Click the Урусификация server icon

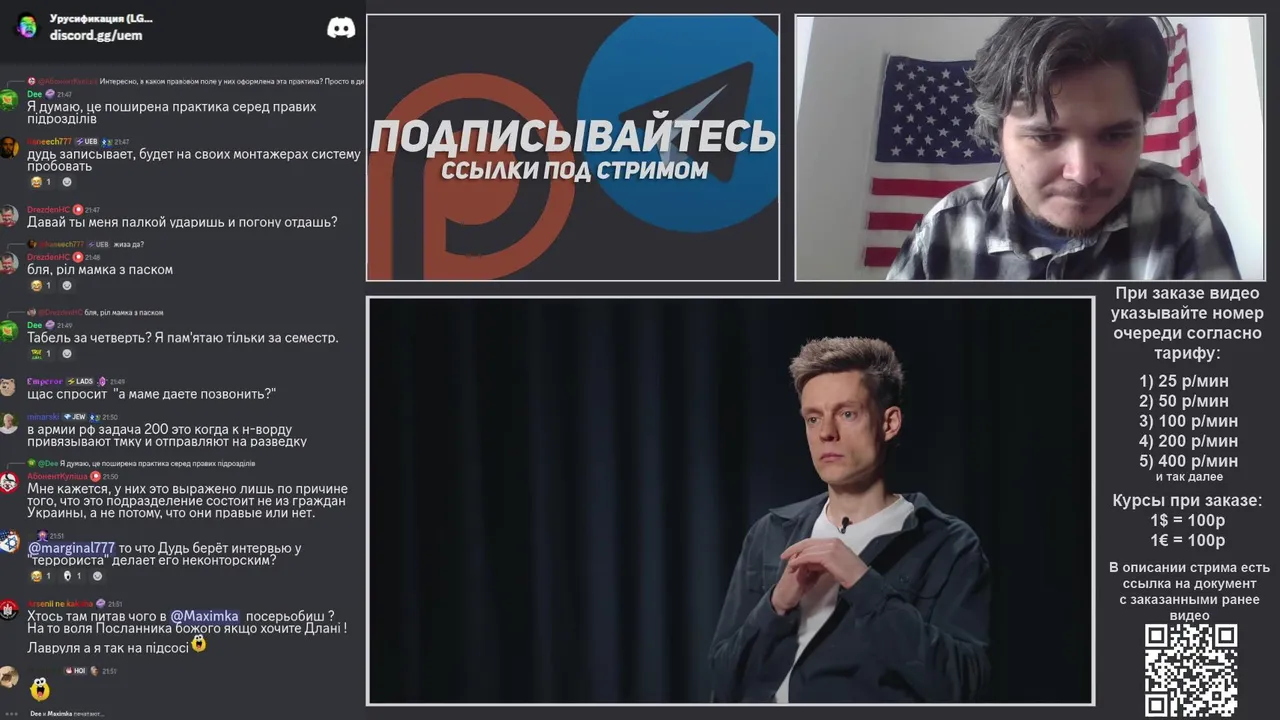[x=26, y=26]
